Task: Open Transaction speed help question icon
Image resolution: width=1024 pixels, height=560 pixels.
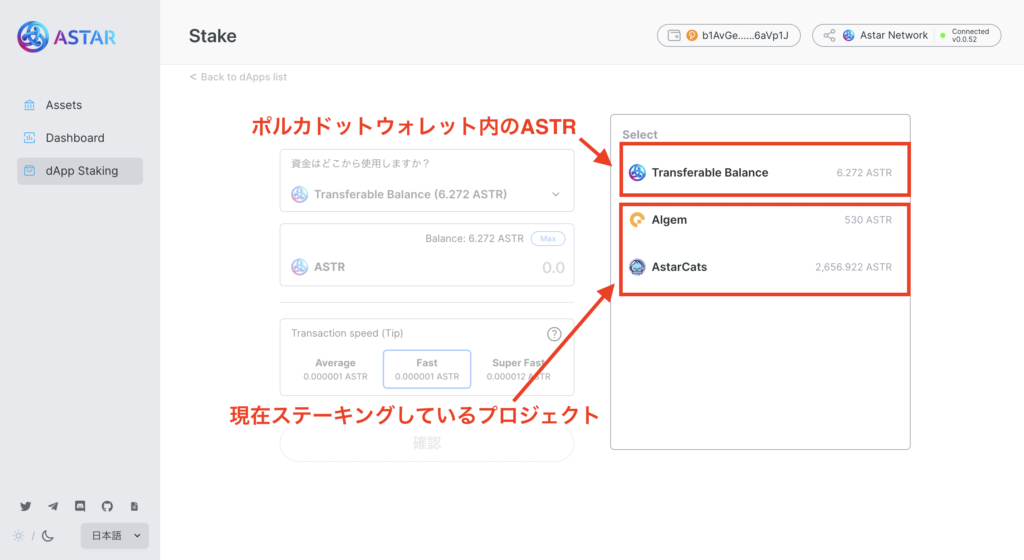Action: pyautogui.click(x=554, y=334)
